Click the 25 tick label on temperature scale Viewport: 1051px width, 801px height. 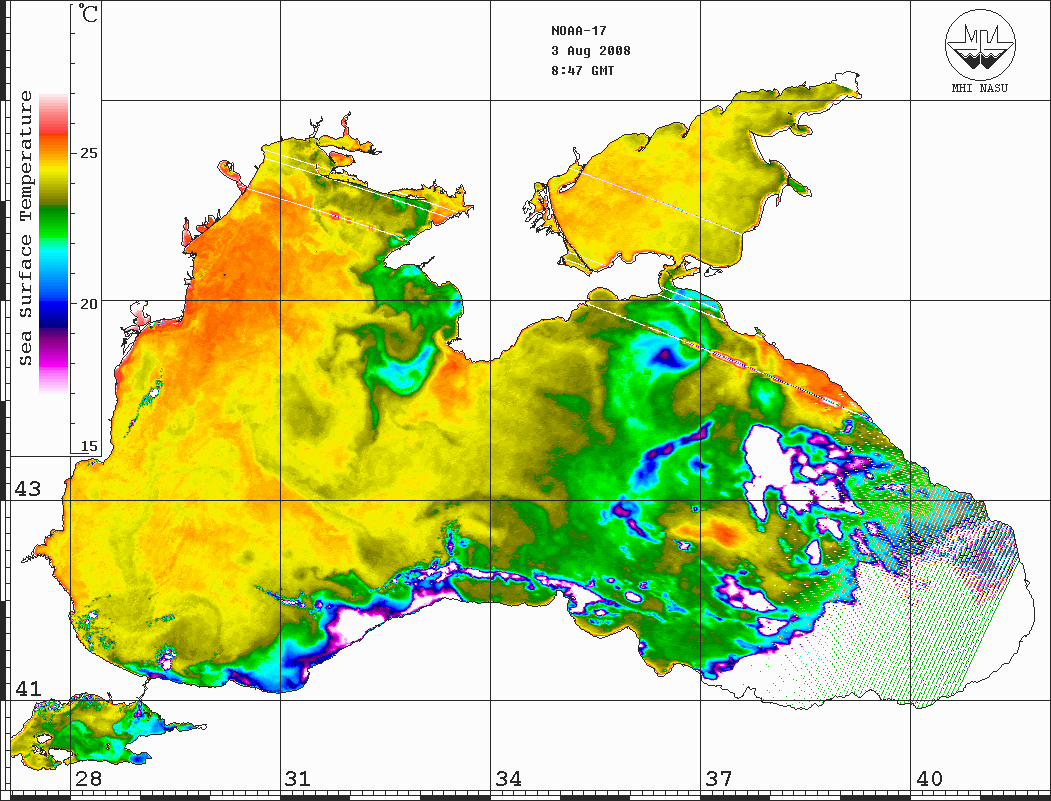88,153
